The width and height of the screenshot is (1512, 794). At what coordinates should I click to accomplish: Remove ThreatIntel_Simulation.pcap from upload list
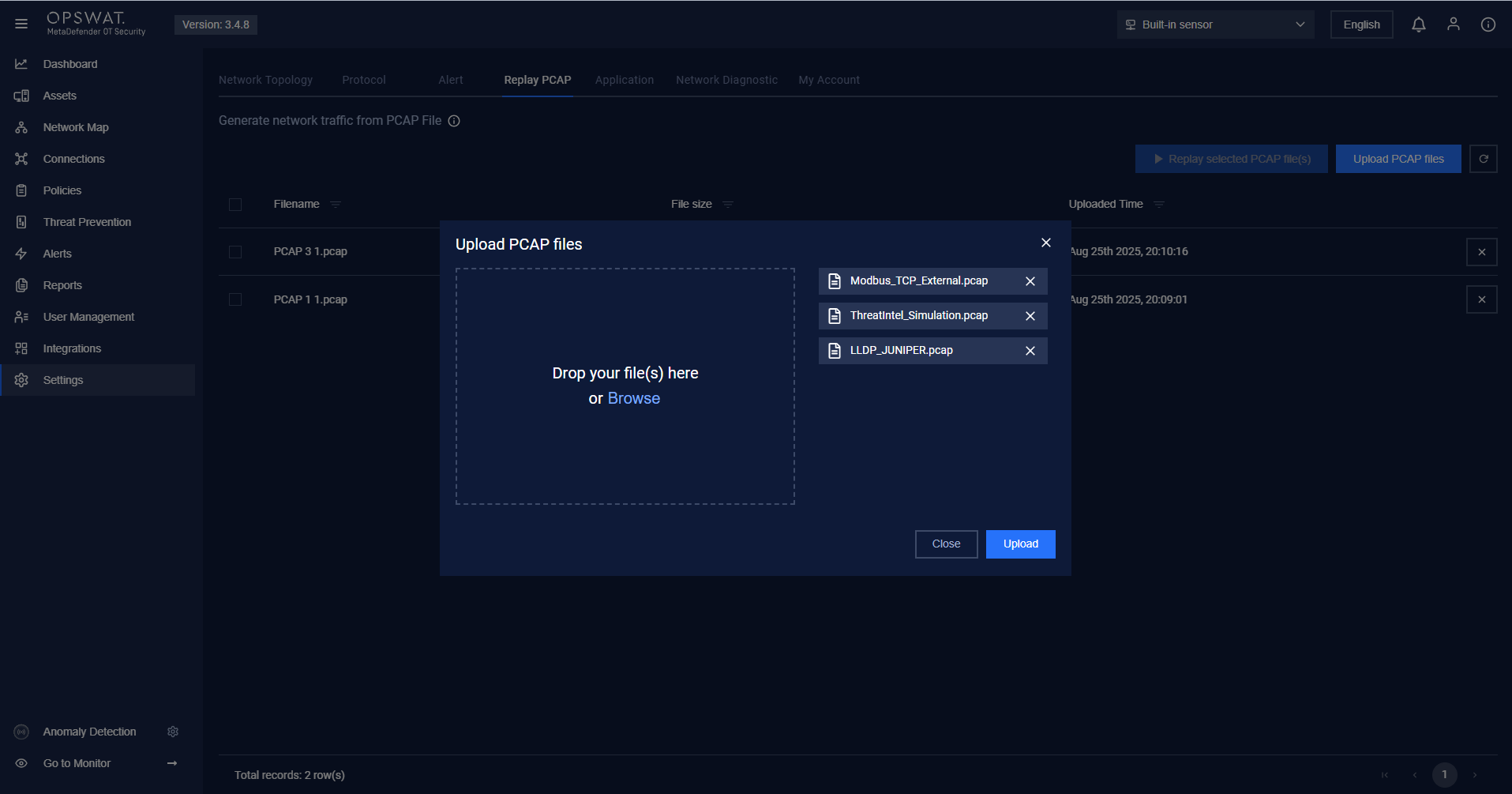(x=1030, y=316)
